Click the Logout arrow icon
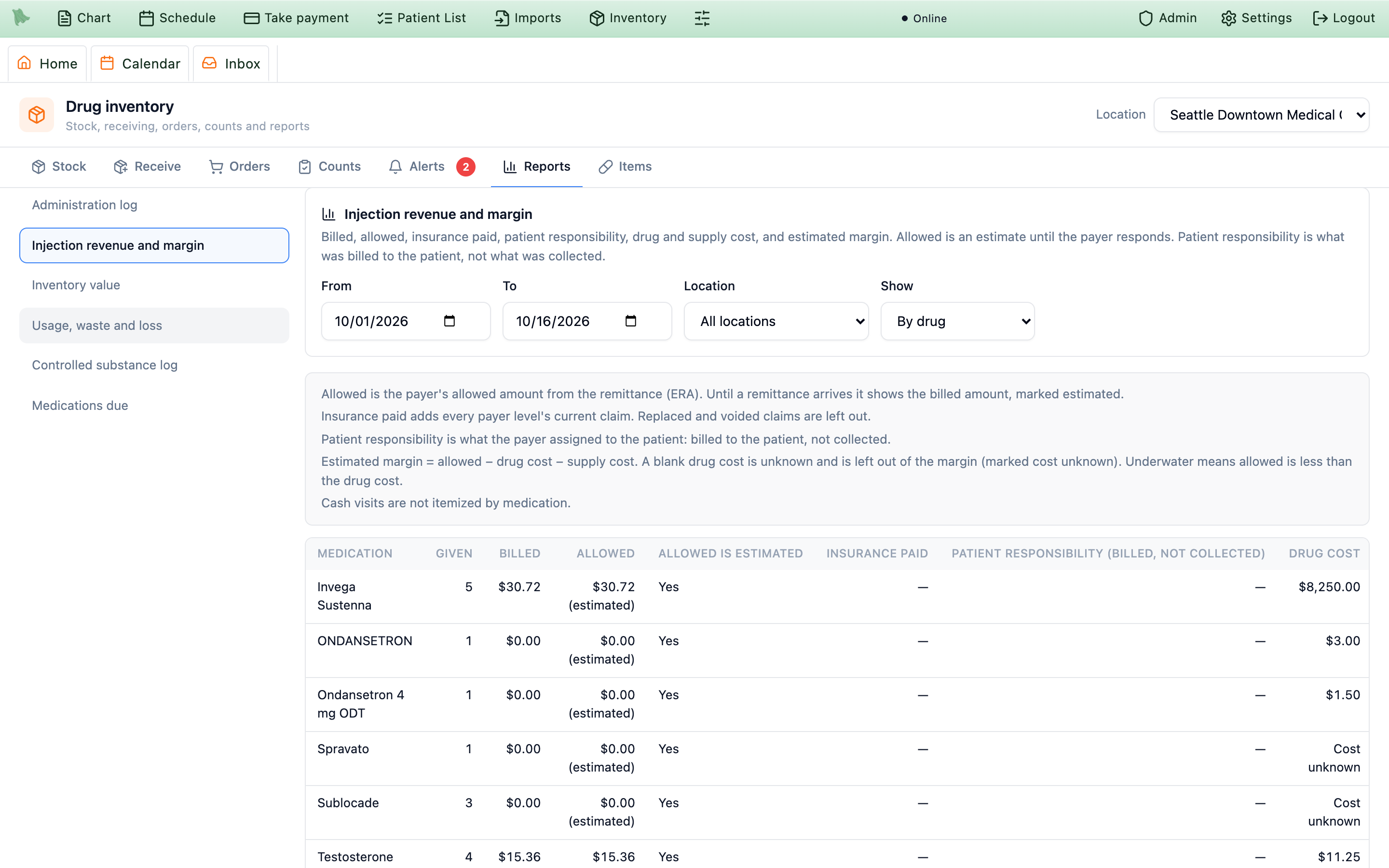Screen dimensions: 1389x868 1320,18
